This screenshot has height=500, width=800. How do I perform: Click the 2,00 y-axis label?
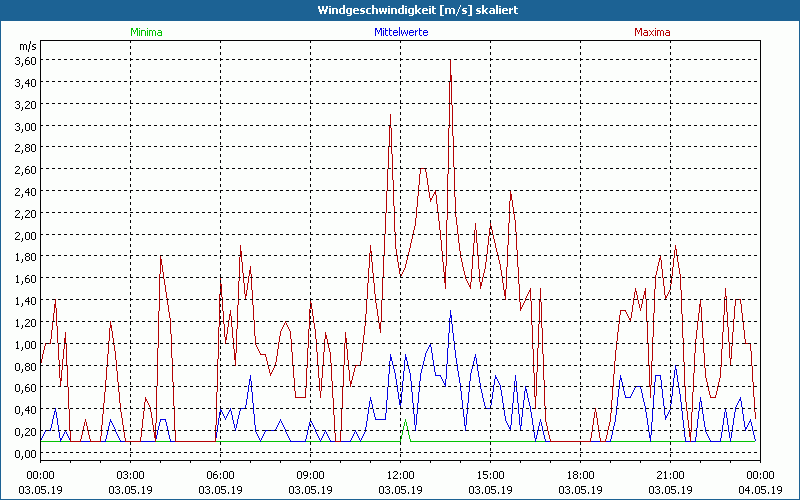point(25,235)
